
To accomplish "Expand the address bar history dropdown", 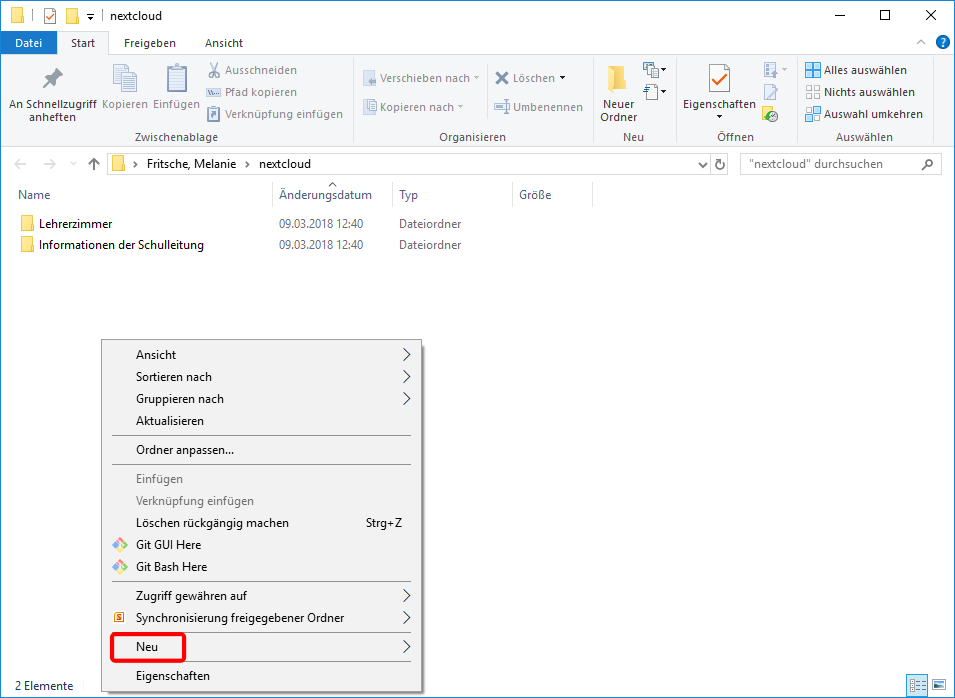I will click(x=702, y=164).
